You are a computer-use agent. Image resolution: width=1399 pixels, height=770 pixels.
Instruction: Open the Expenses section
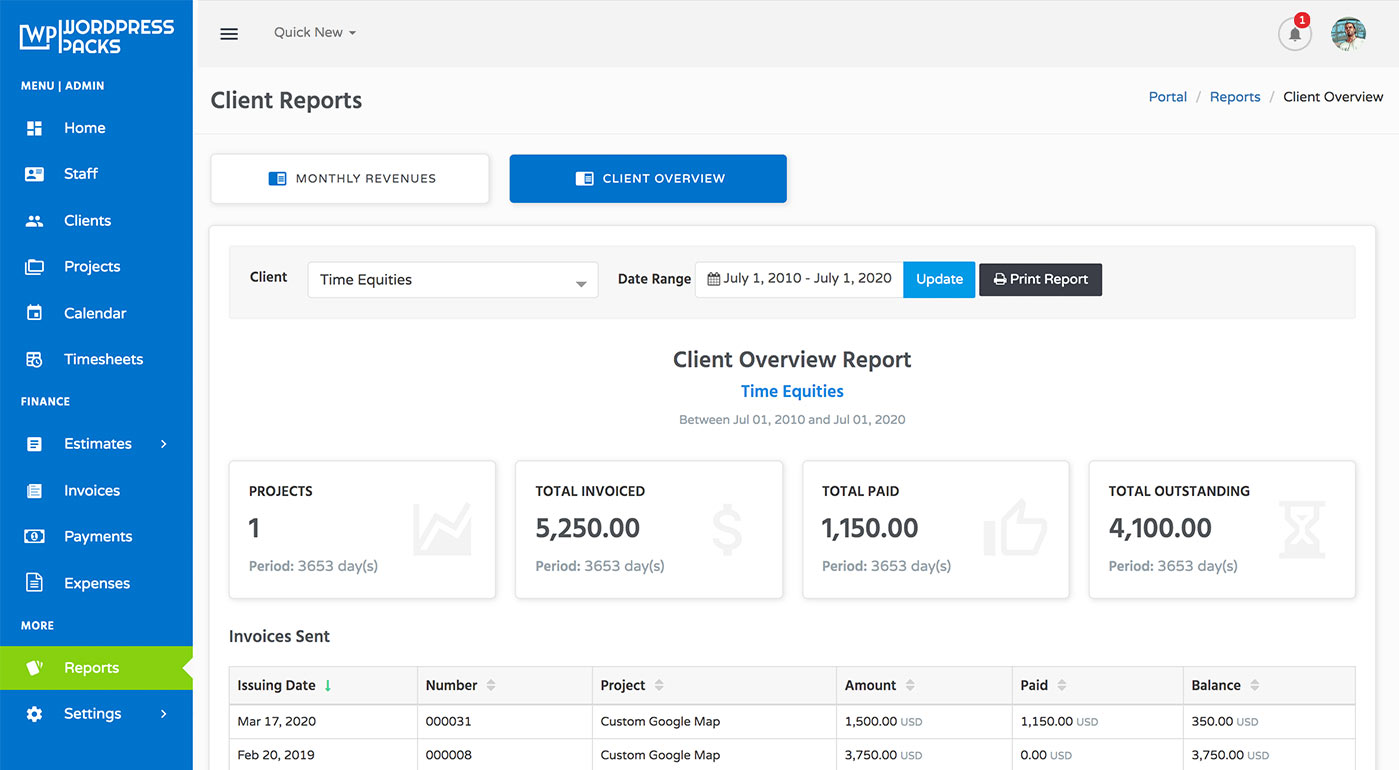[97, 582]
